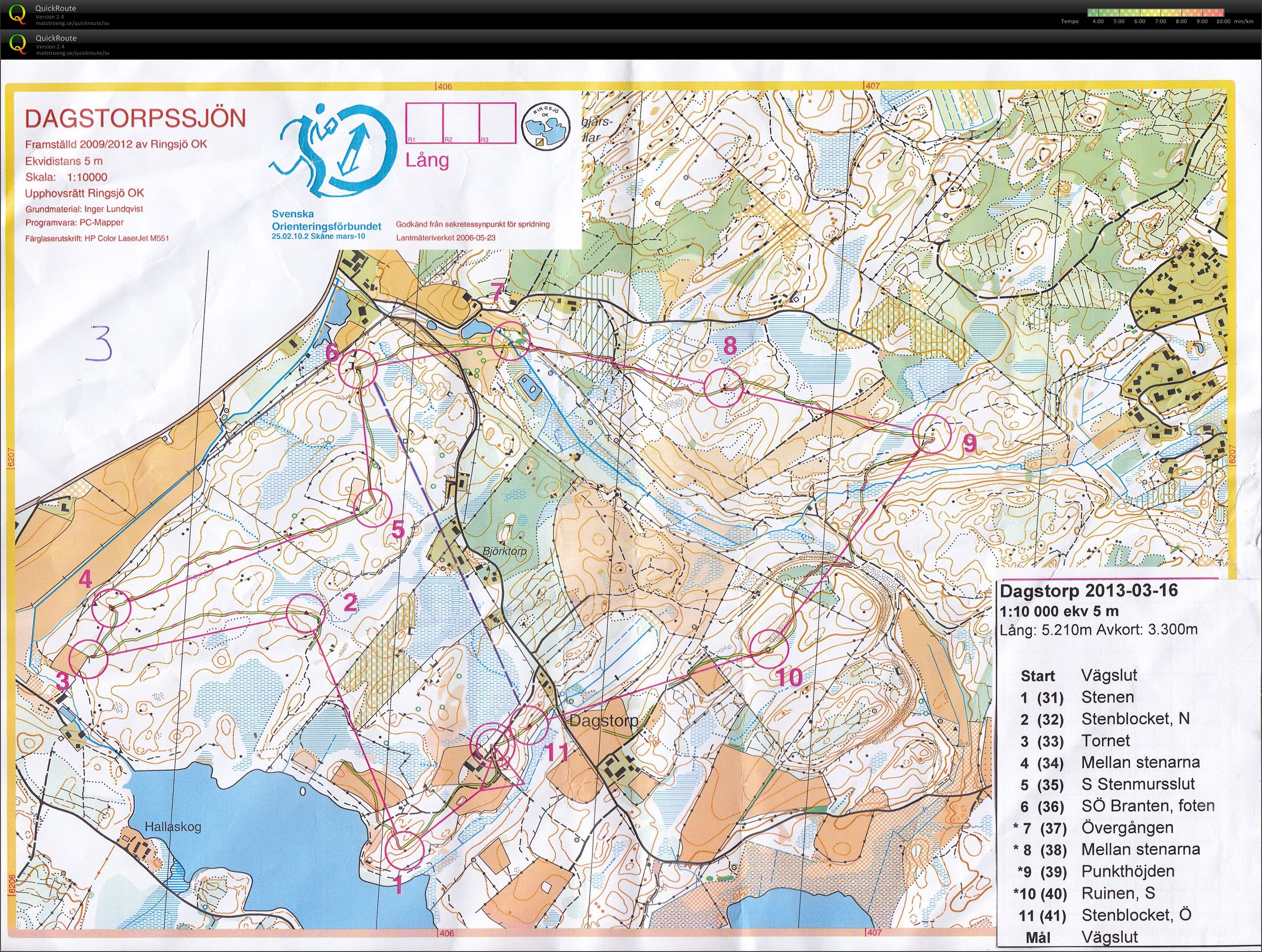Click the DAGSTORPSSJÖN map title
The image size is (1262, 952).
tap(135, 118)
